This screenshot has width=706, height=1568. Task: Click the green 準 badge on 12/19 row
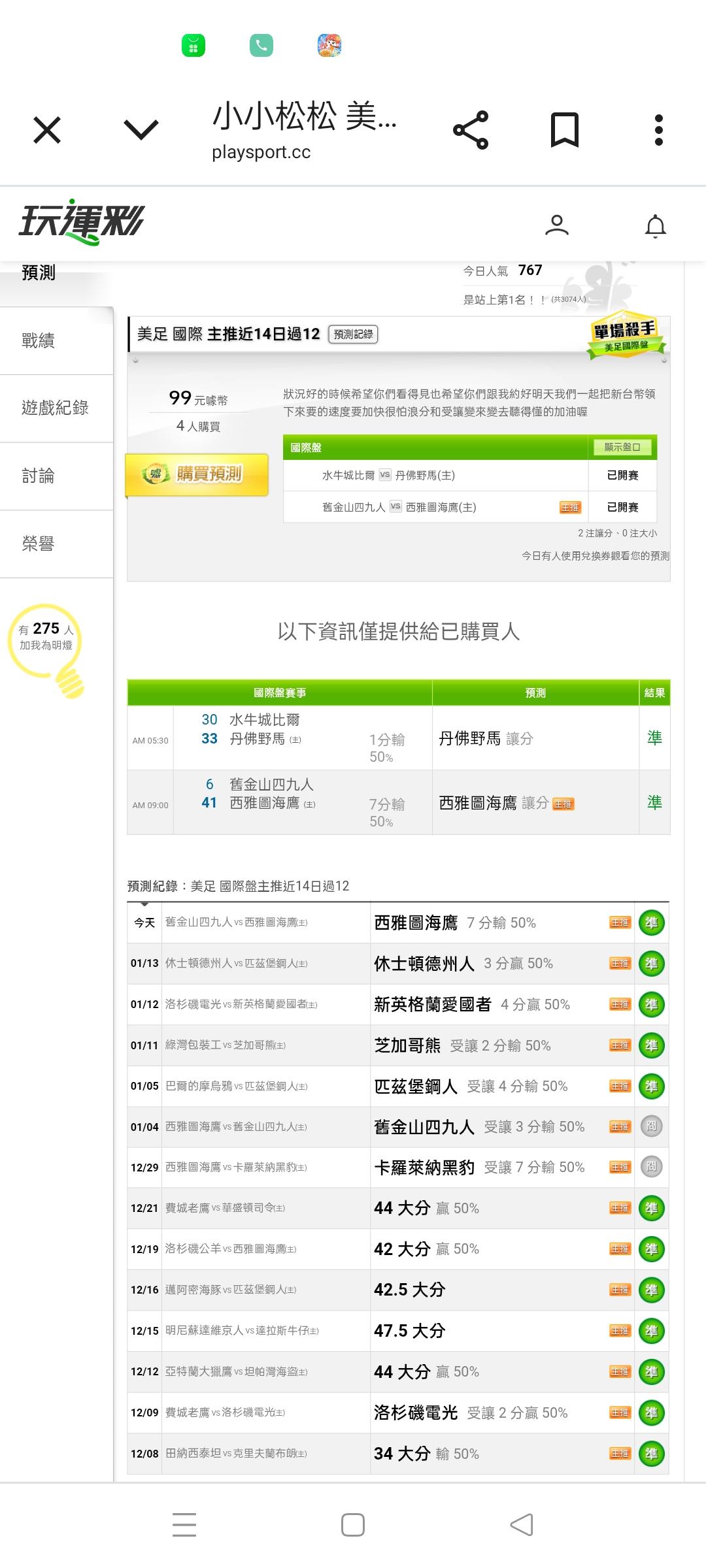pyautogui.click(x=652, y=1249)
